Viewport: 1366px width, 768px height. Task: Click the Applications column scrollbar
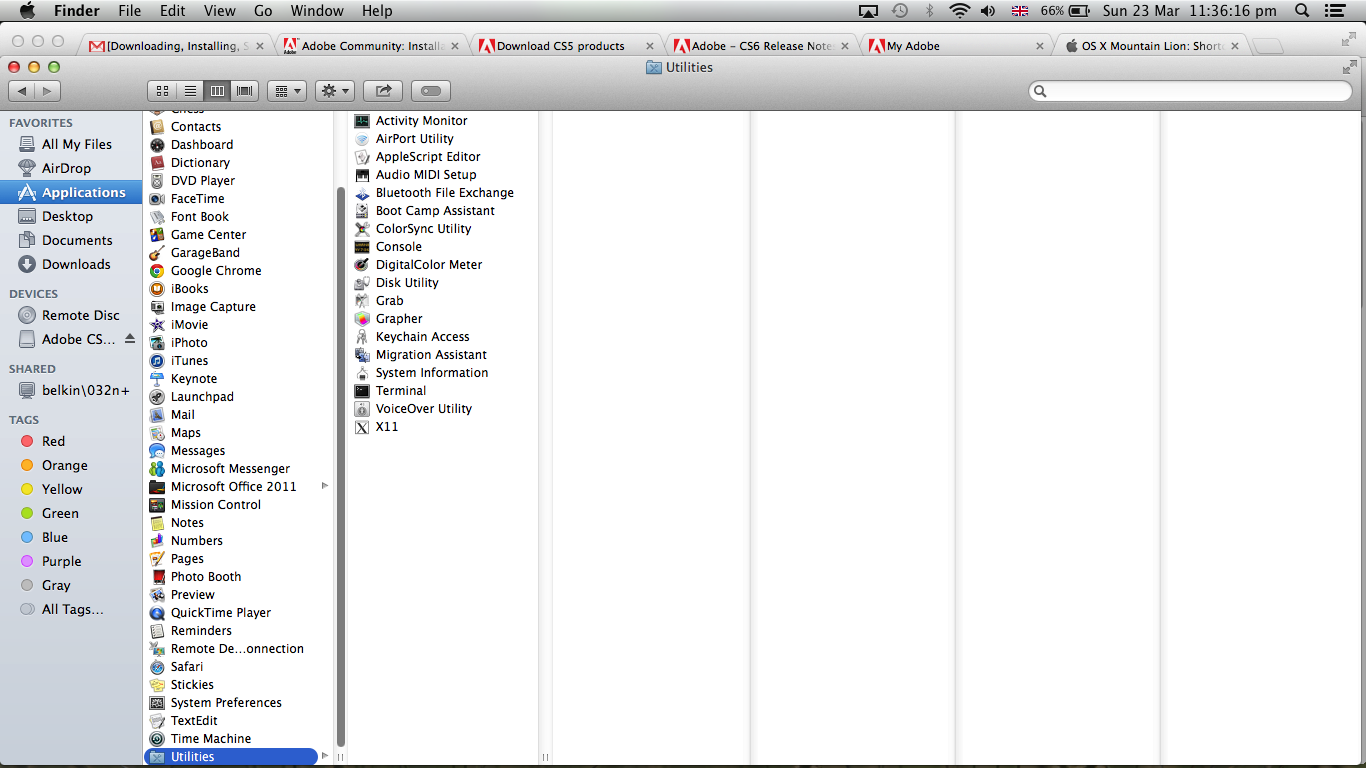(x=340, y=465)
